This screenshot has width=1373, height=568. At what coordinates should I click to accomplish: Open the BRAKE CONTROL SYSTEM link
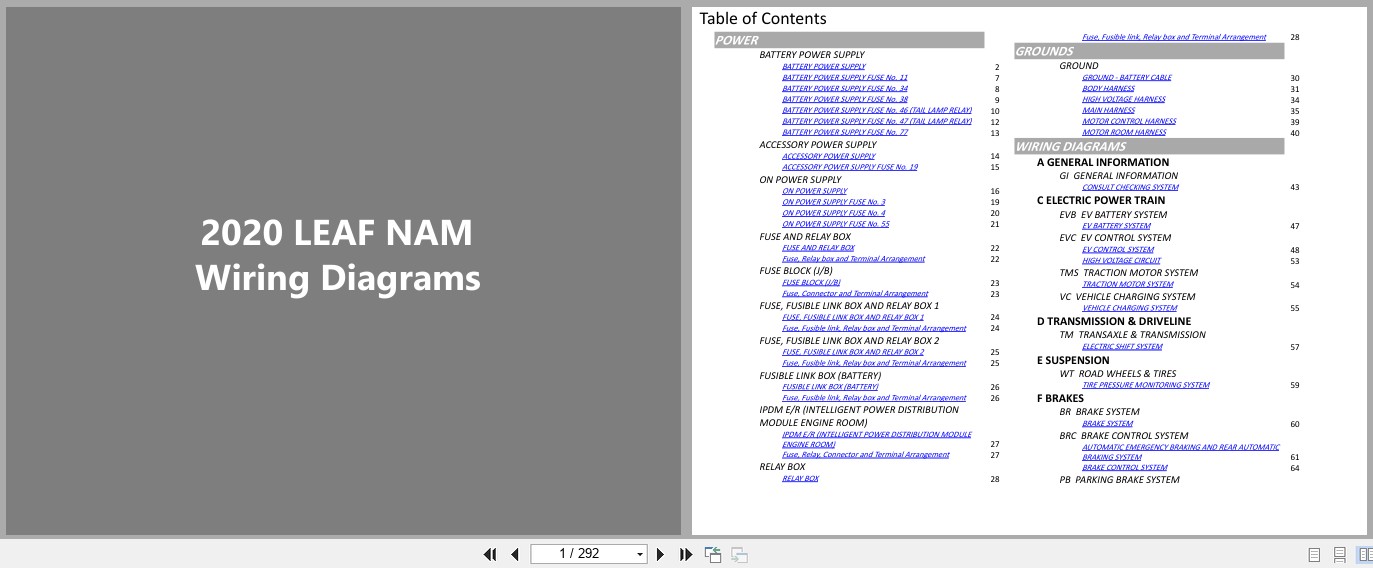pos(1124,468)
